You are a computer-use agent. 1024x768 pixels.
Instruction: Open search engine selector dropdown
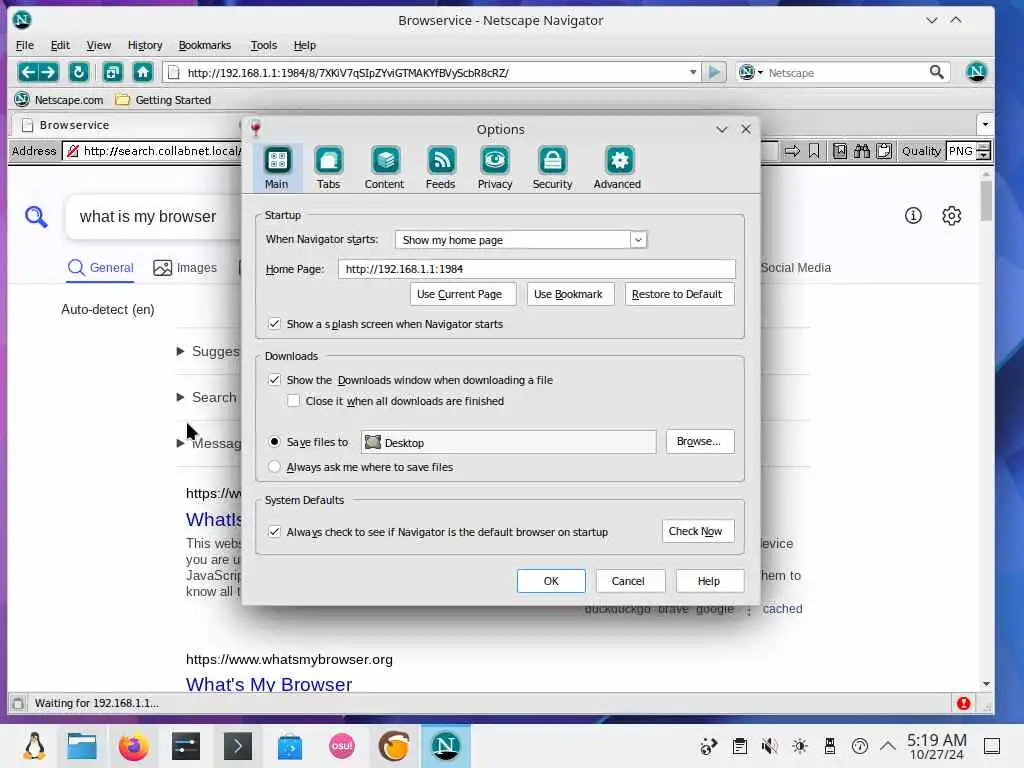(751, 72)
